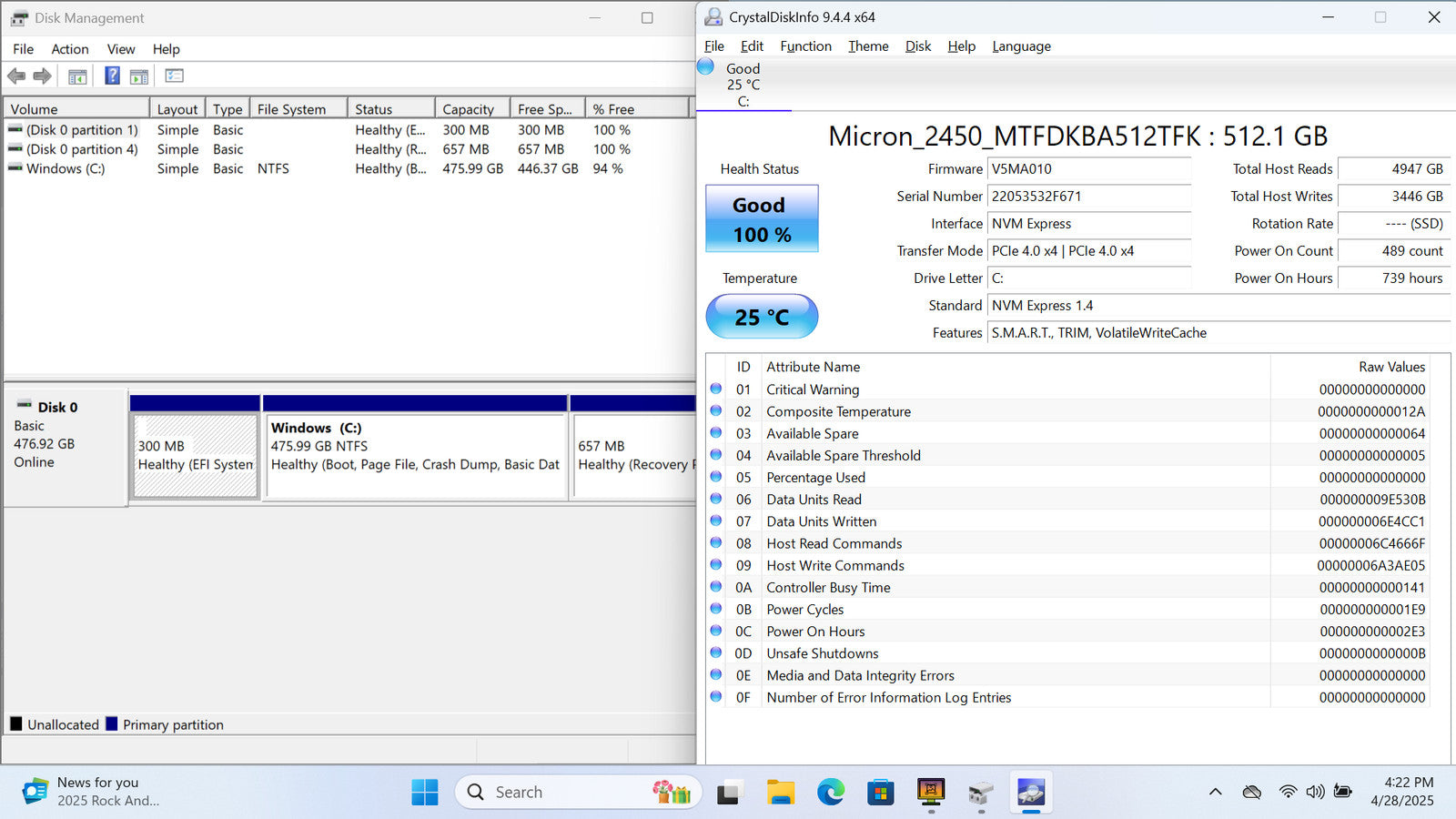Select the Windows (C:) partition block

tap(415, 455)
